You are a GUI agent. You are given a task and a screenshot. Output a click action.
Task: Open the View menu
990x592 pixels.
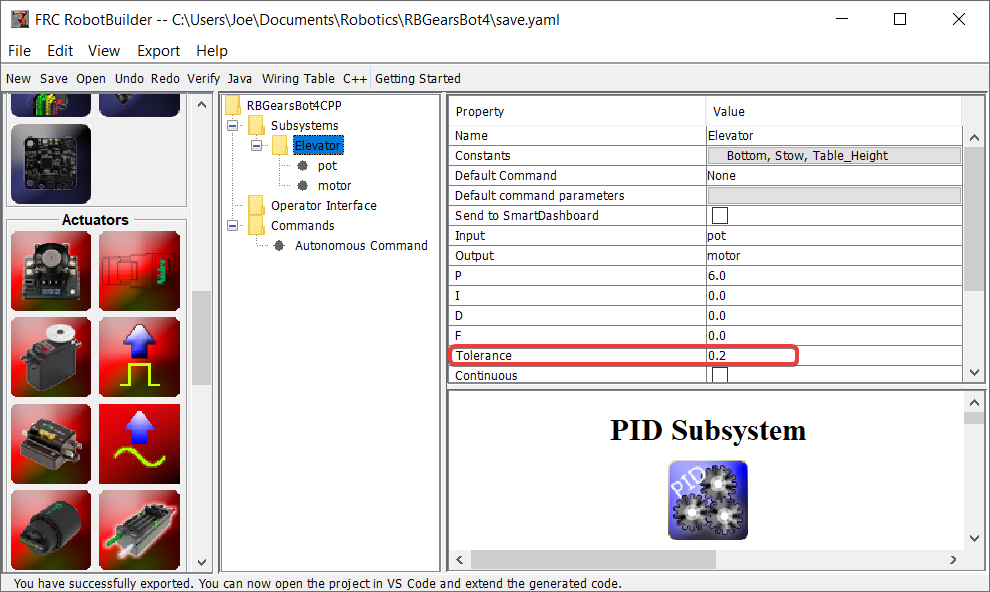point(104,50)
